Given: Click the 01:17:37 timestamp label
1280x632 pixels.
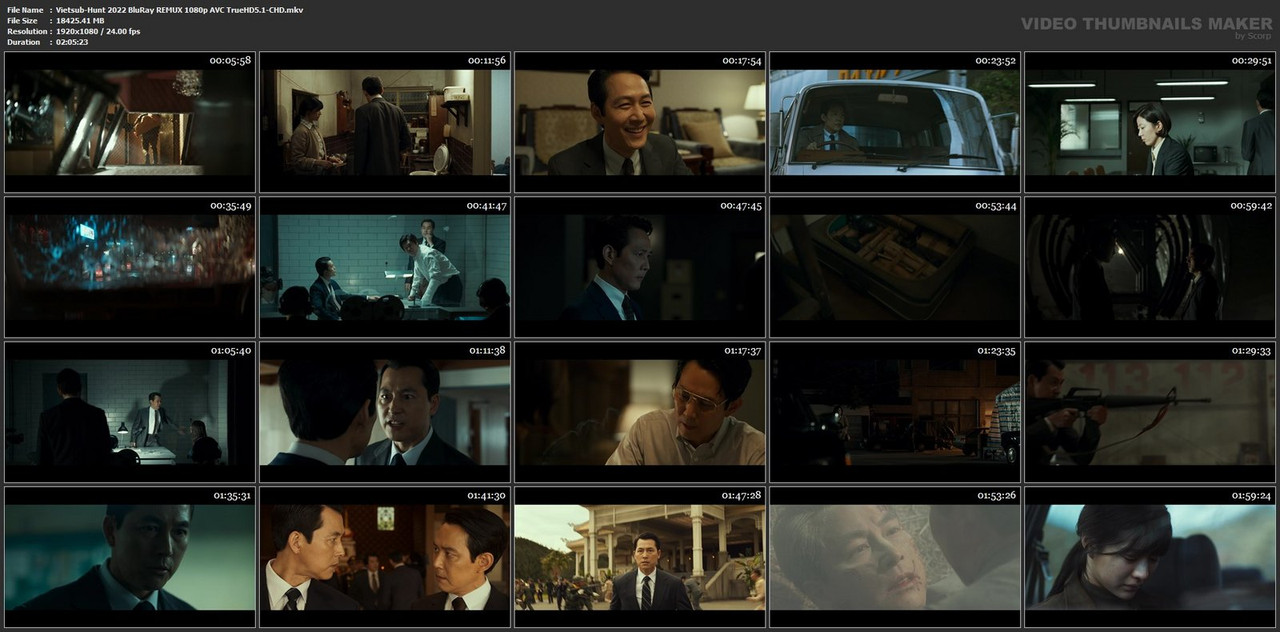Looking at the screenshot, I should [741, 351].
